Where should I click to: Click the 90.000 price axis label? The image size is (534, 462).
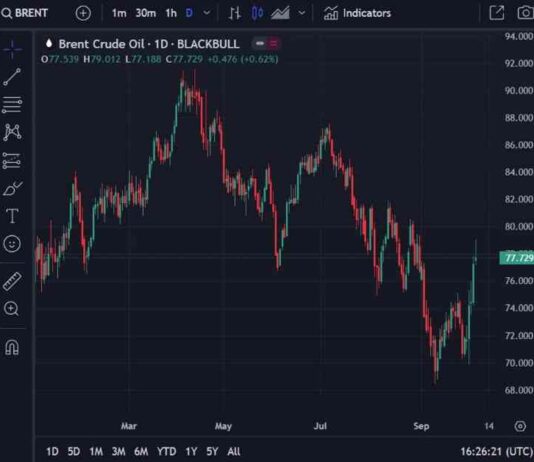[x=519, y=90]
